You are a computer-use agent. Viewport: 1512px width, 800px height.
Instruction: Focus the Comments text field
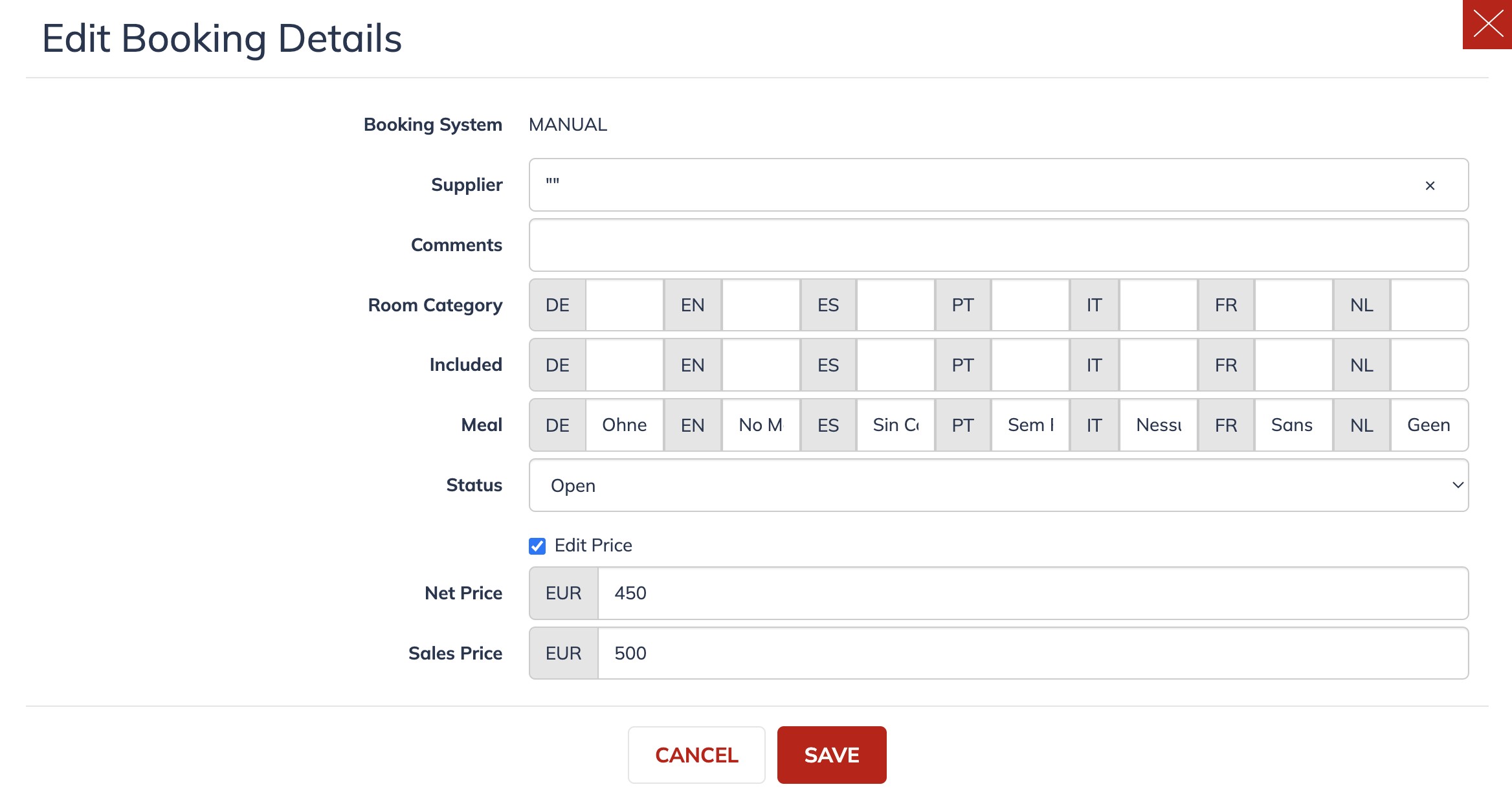(x=999, y=245)
